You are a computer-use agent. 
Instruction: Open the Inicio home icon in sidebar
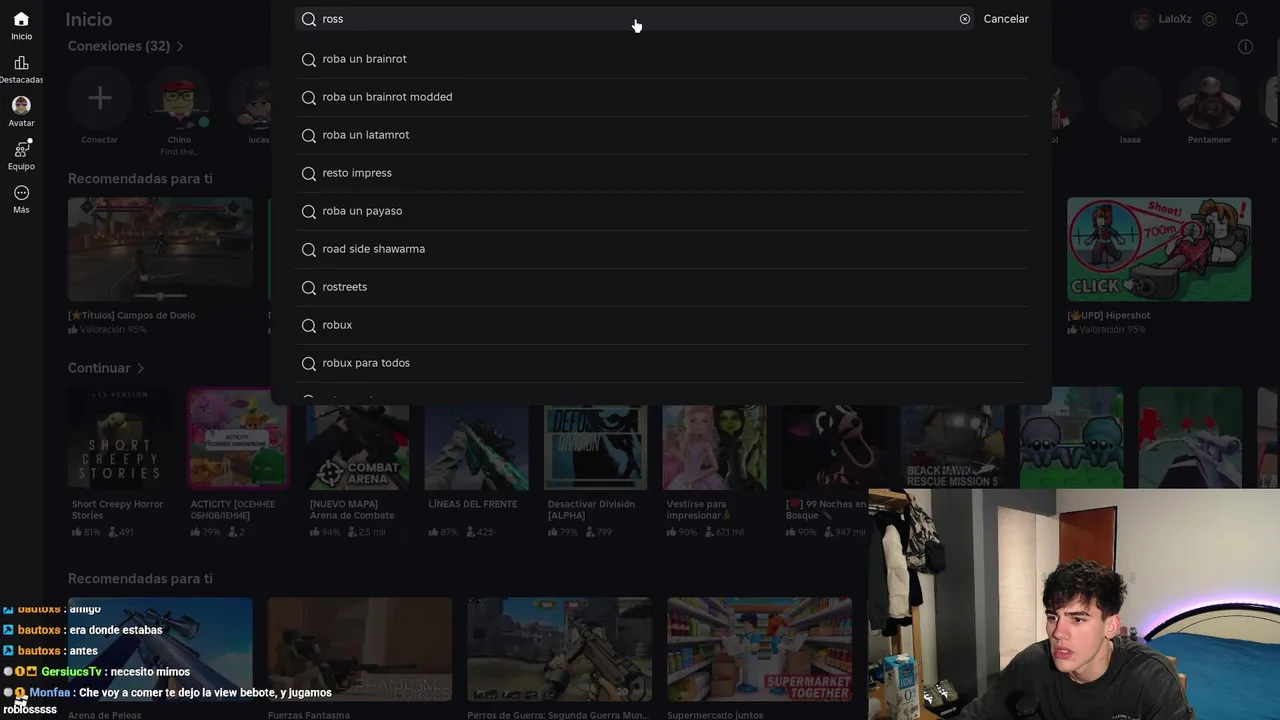coord(21,19)
